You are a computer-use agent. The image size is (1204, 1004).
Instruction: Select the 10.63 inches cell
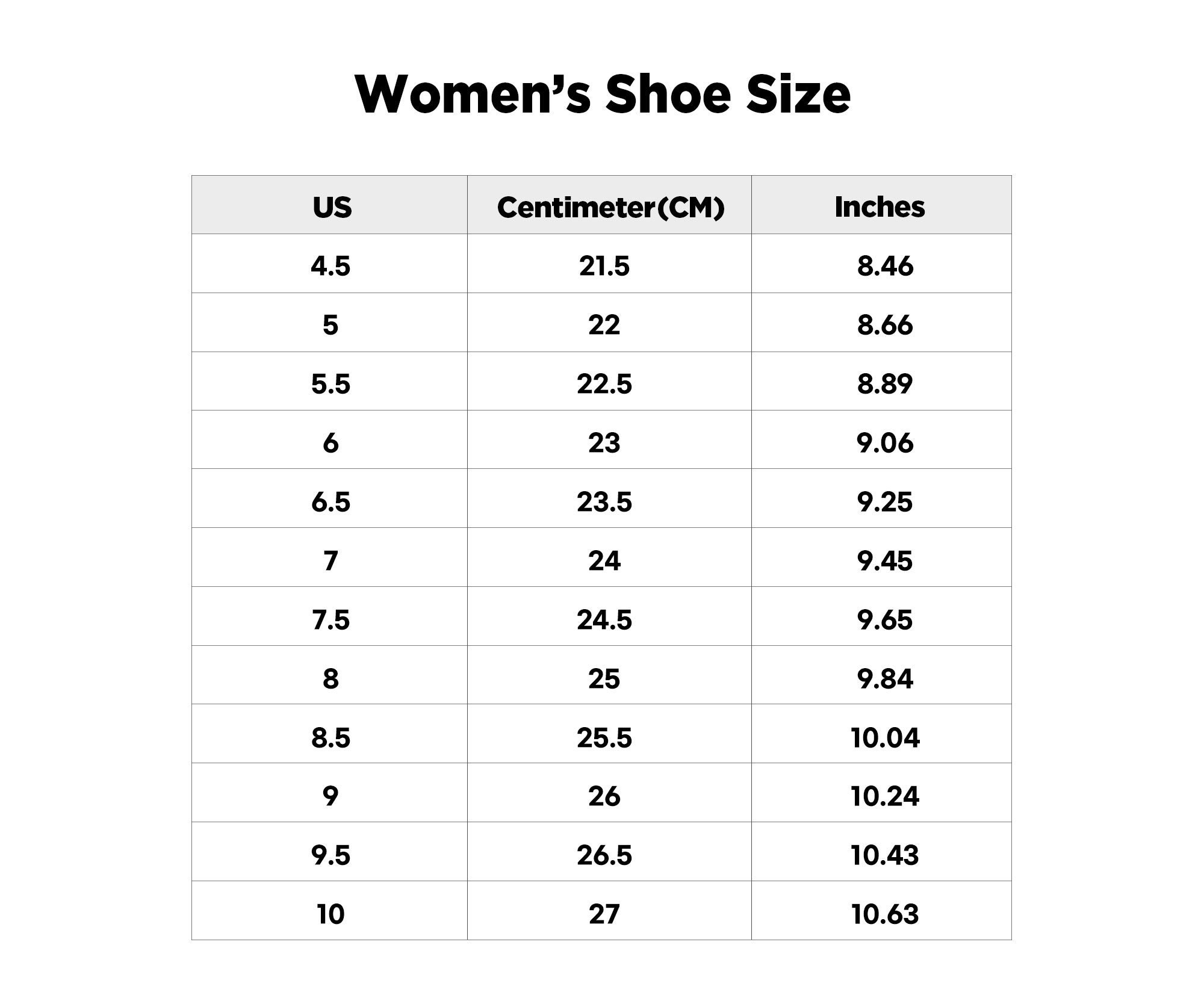click(881, 911)
